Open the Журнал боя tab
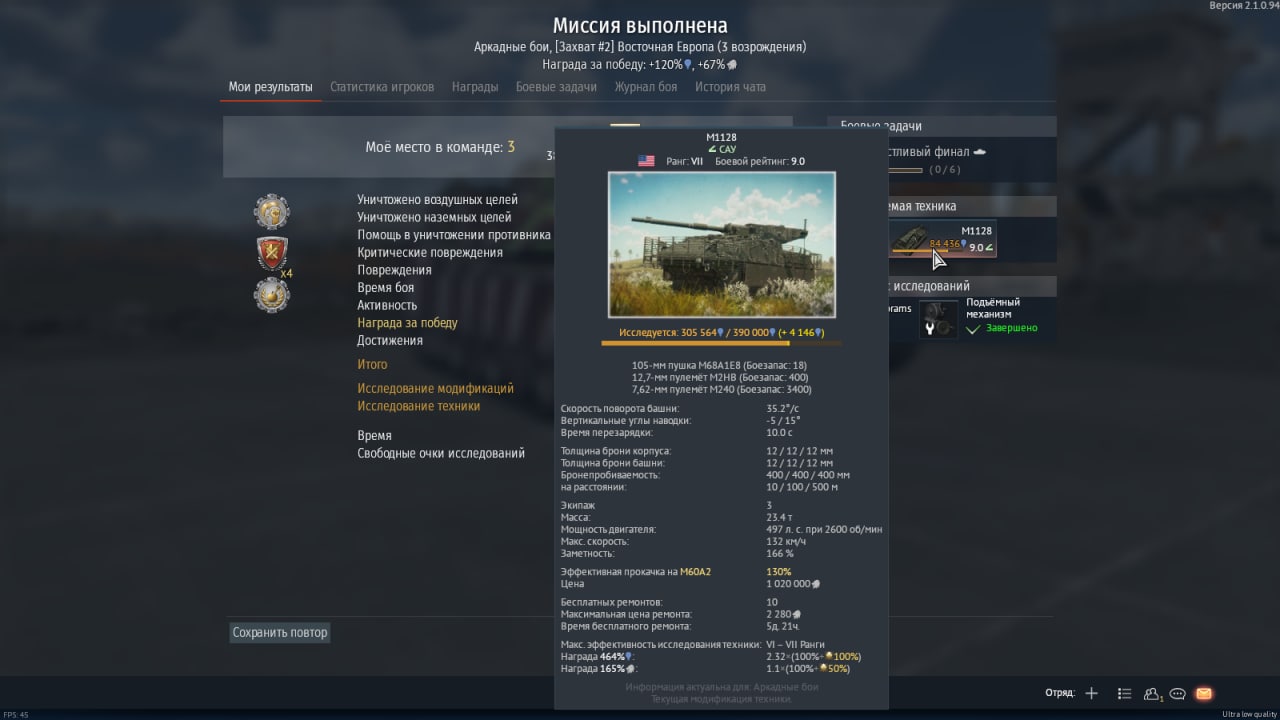Image resolution: width=1280 pixels, height=720 pixels. click(646, 87)
